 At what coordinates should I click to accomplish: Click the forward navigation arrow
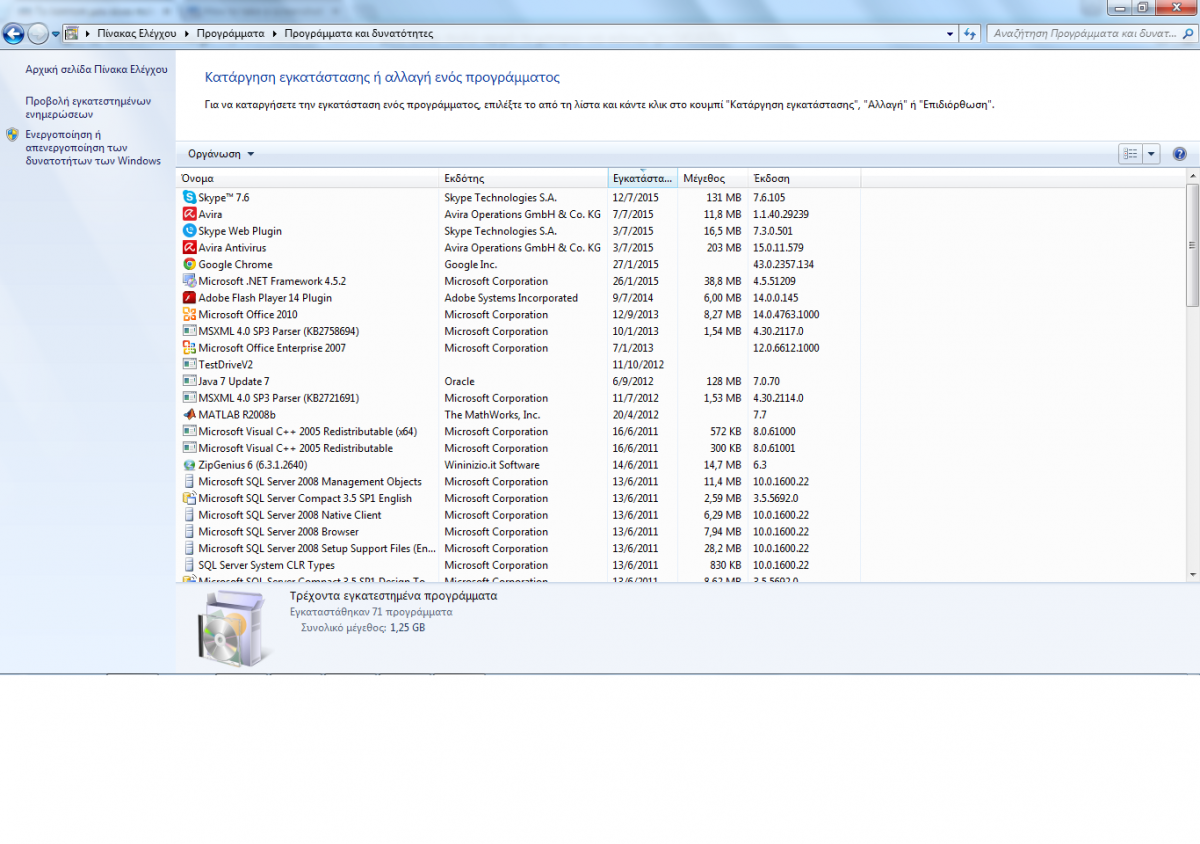click(38, 33)
